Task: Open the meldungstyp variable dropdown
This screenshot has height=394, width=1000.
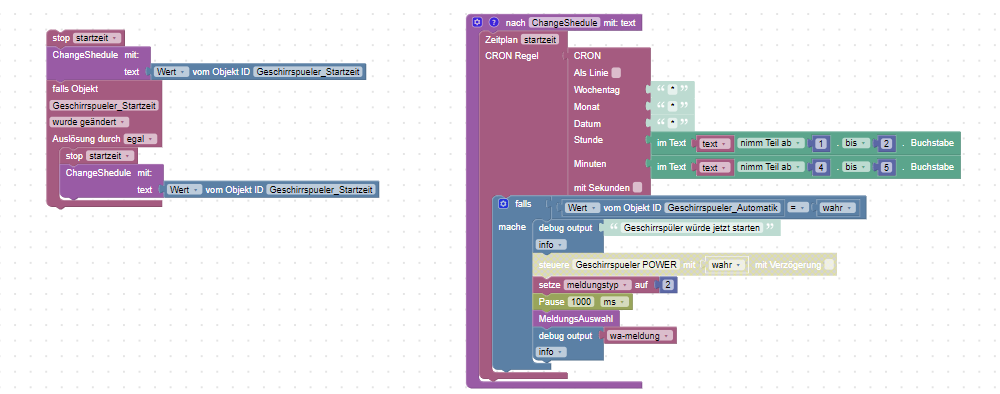Action: pos(598,285)
